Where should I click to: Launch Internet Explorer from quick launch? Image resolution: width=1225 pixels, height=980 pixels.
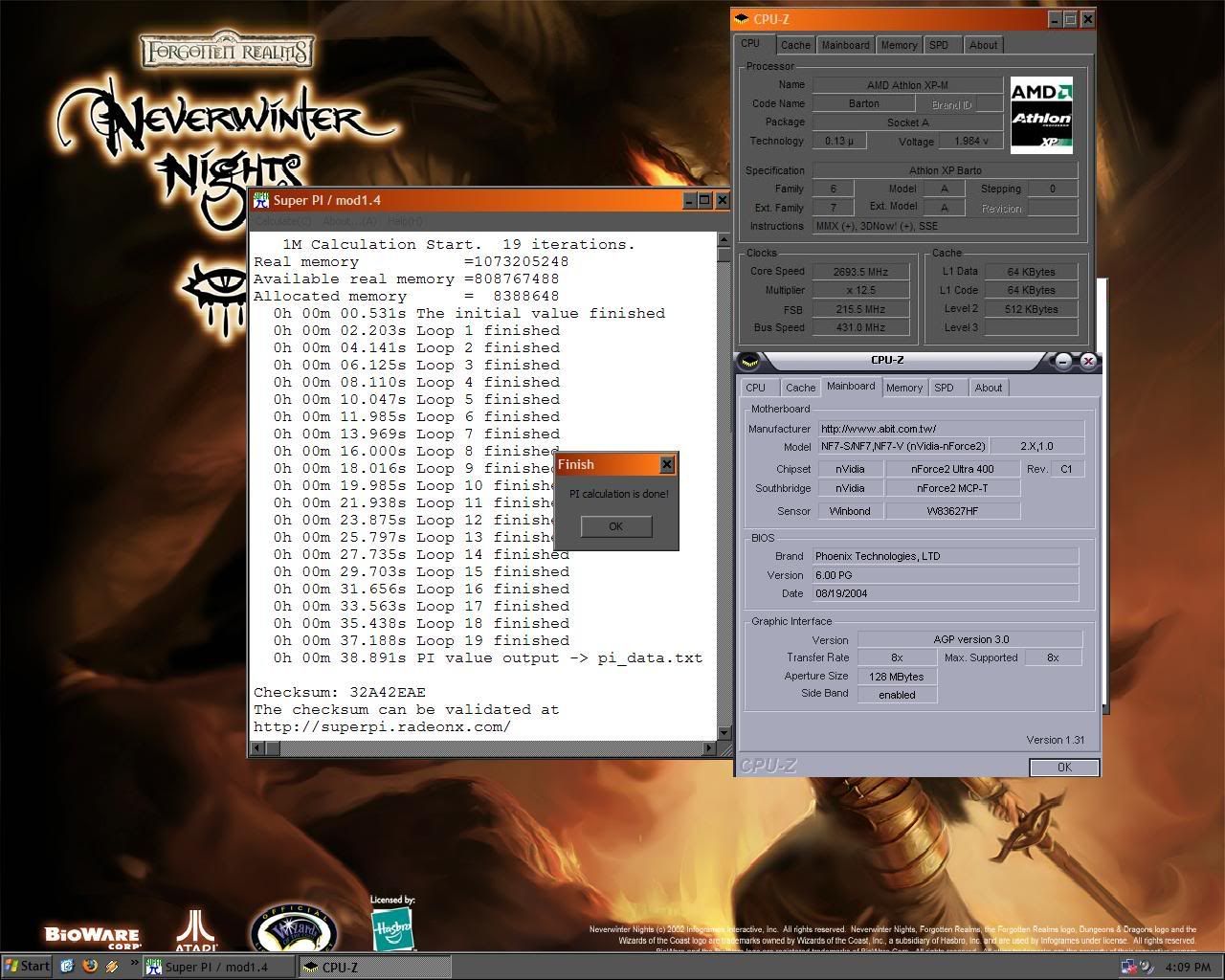click(67, 967)
